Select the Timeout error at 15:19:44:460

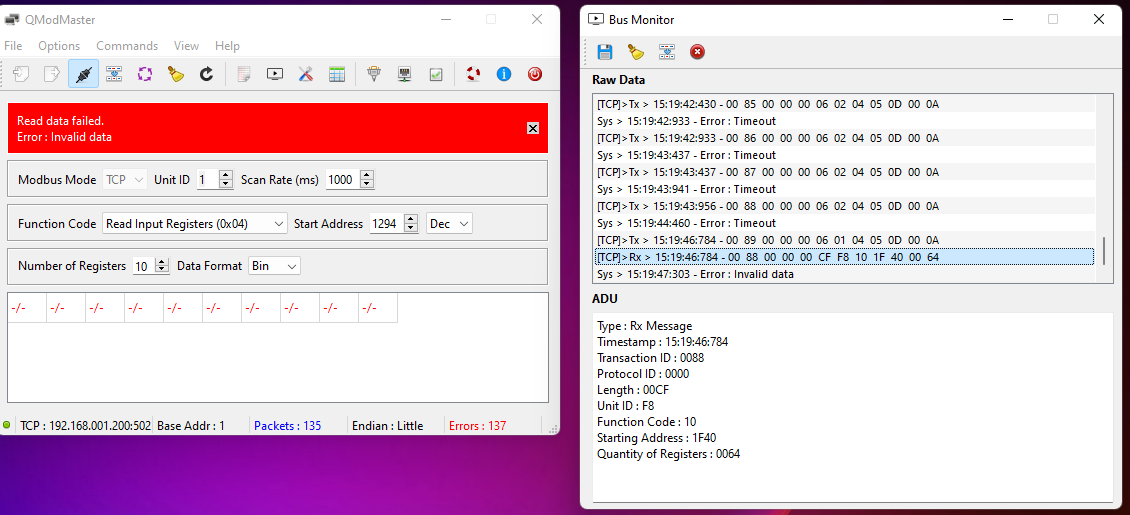coord(845,223)
